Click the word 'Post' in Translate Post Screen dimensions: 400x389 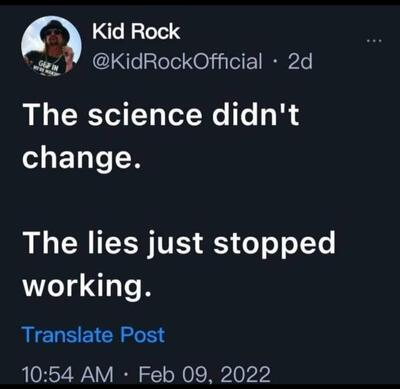coord(143,335)
